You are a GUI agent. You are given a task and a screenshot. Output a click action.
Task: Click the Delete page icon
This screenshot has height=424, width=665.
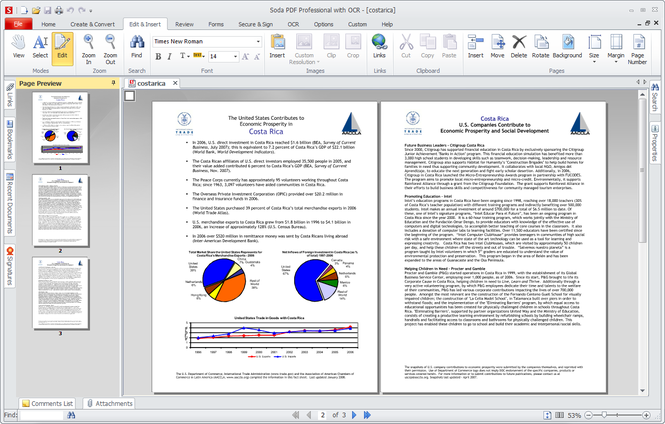coord(519,46)
